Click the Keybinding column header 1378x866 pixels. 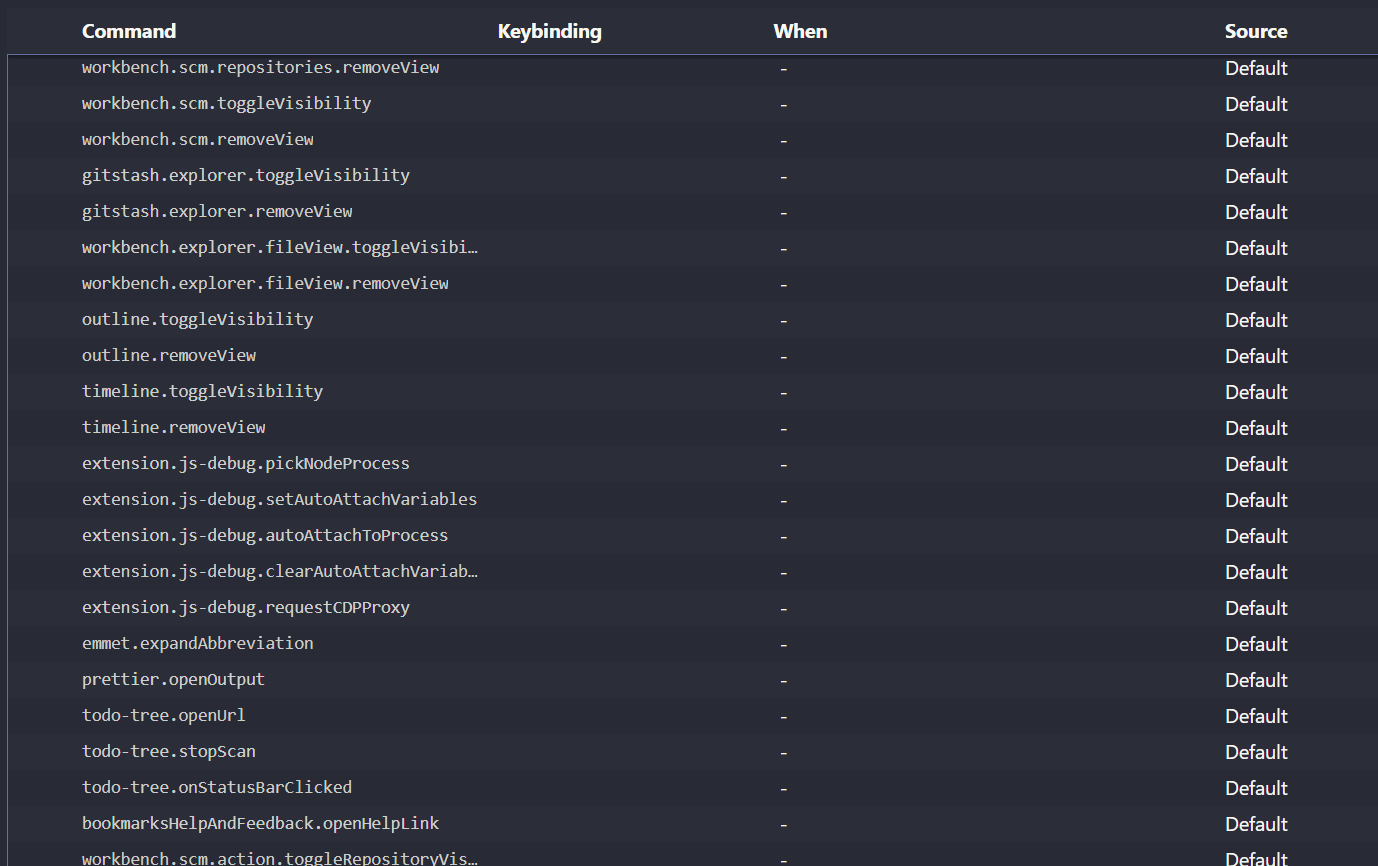point(549,31)
